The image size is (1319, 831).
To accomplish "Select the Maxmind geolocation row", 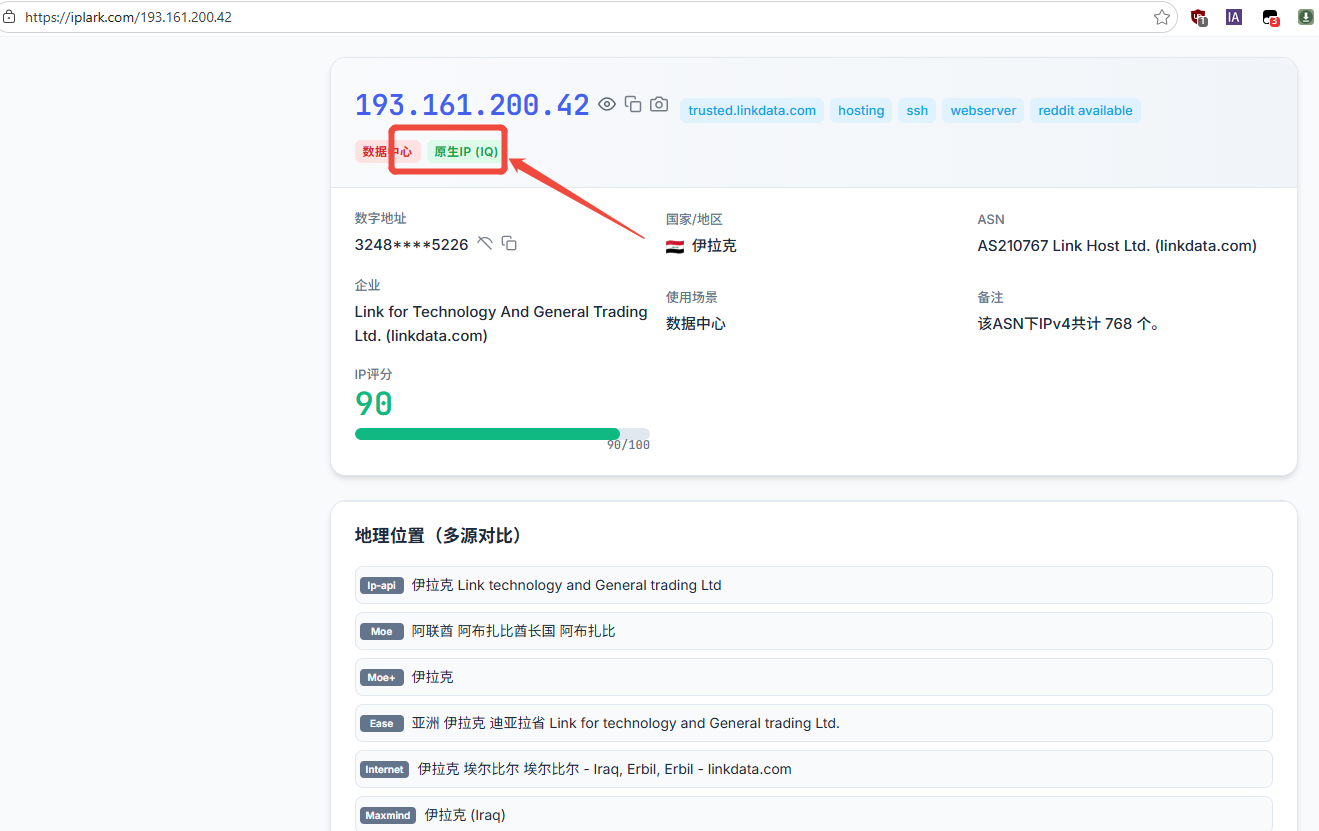I will pos(813,814).
